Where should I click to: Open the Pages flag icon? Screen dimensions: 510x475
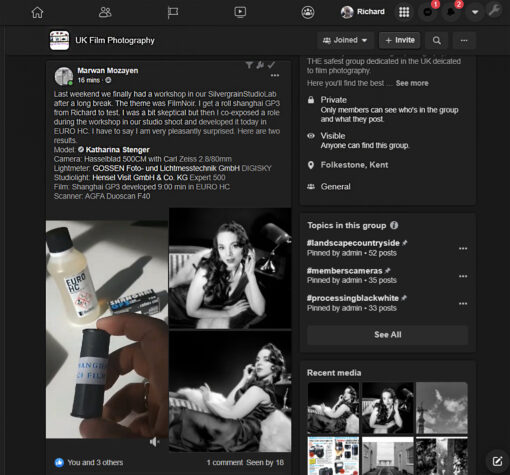[173, 13]
